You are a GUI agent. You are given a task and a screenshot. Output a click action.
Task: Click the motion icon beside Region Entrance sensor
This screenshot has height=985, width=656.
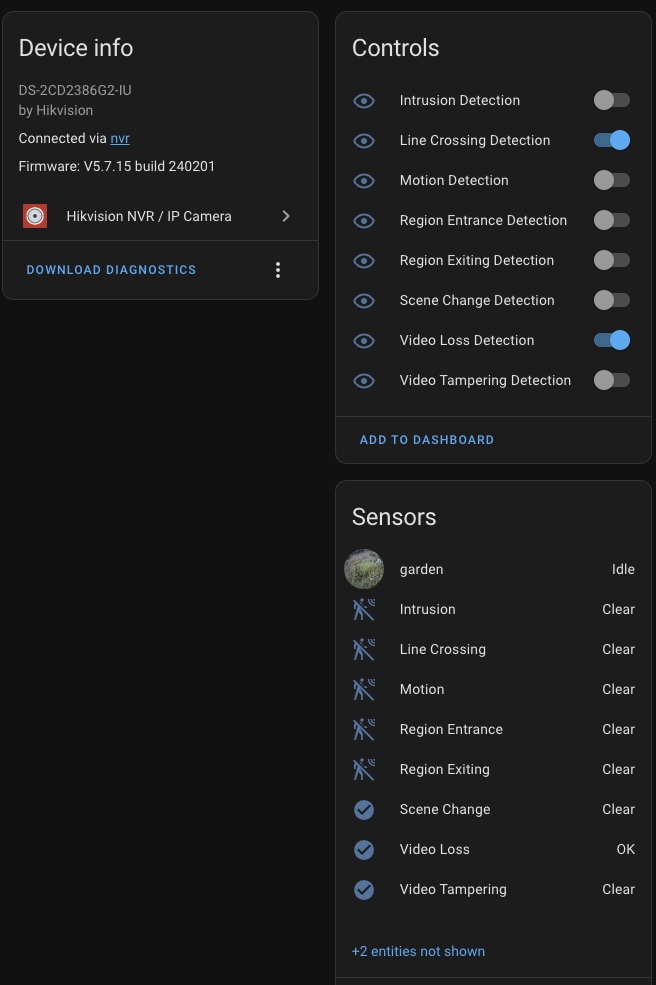point(364,729)
